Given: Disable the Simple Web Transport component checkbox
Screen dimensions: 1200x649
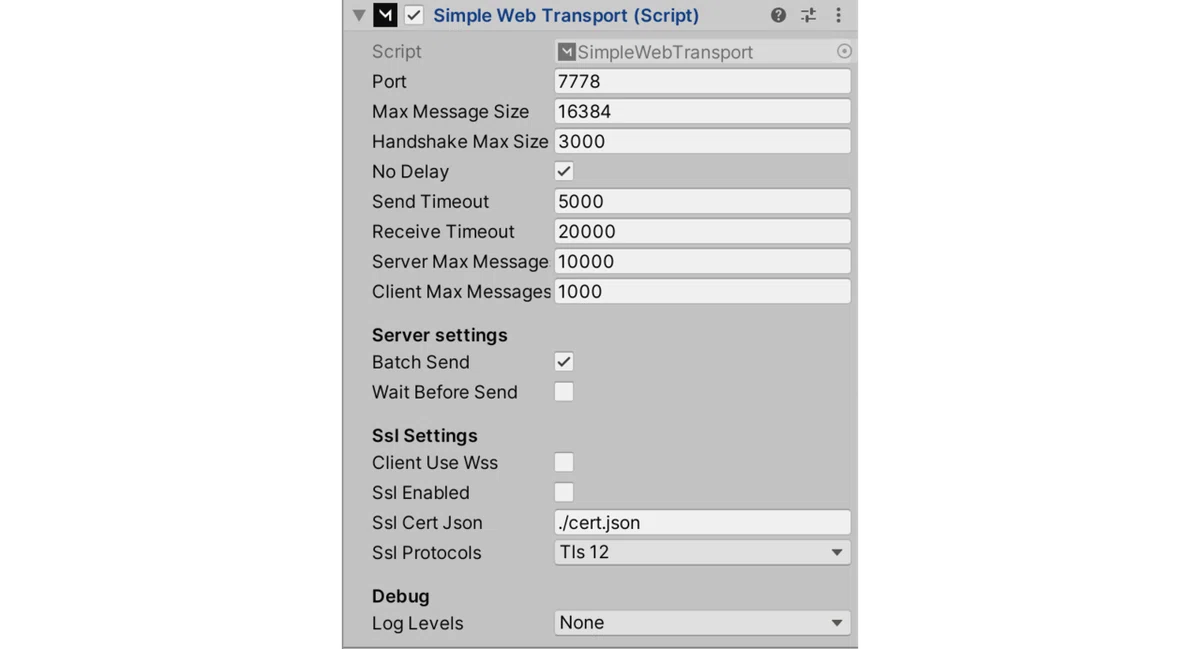Looking at the screenshot, I should [x=414, y=15].
